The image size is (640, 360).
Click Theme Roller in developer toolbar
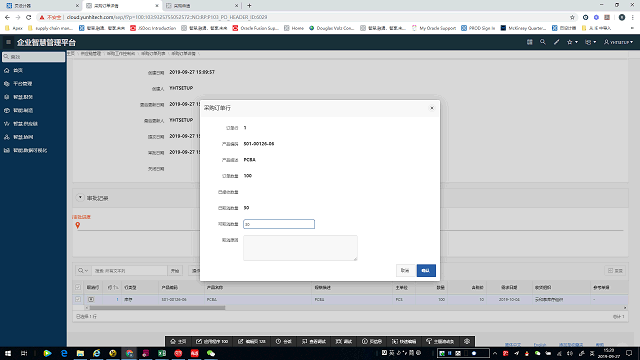[x=440, y=341]
